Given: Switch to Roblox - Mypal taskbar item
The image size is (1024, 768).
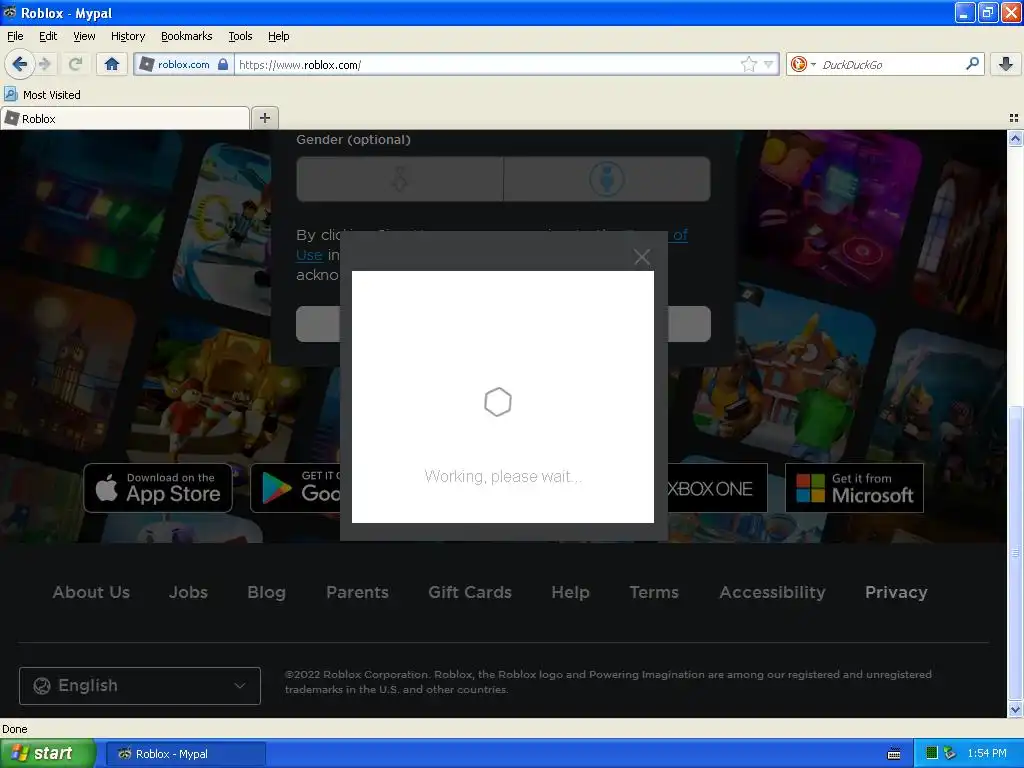Looking at the screenshot, I should click(x=185, y=754).
